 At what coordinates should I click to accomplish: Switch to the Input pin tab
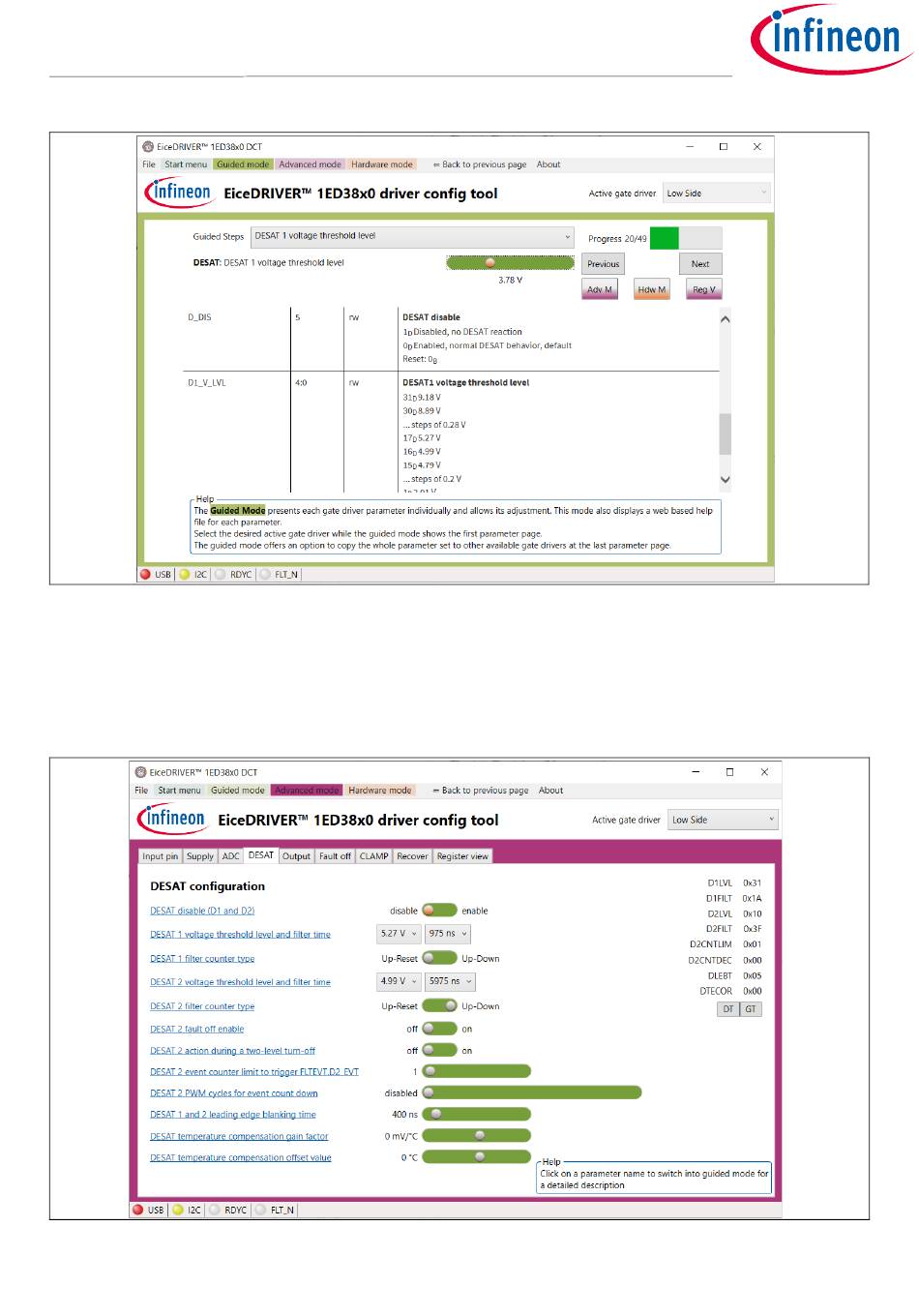[x=161, y=856]
